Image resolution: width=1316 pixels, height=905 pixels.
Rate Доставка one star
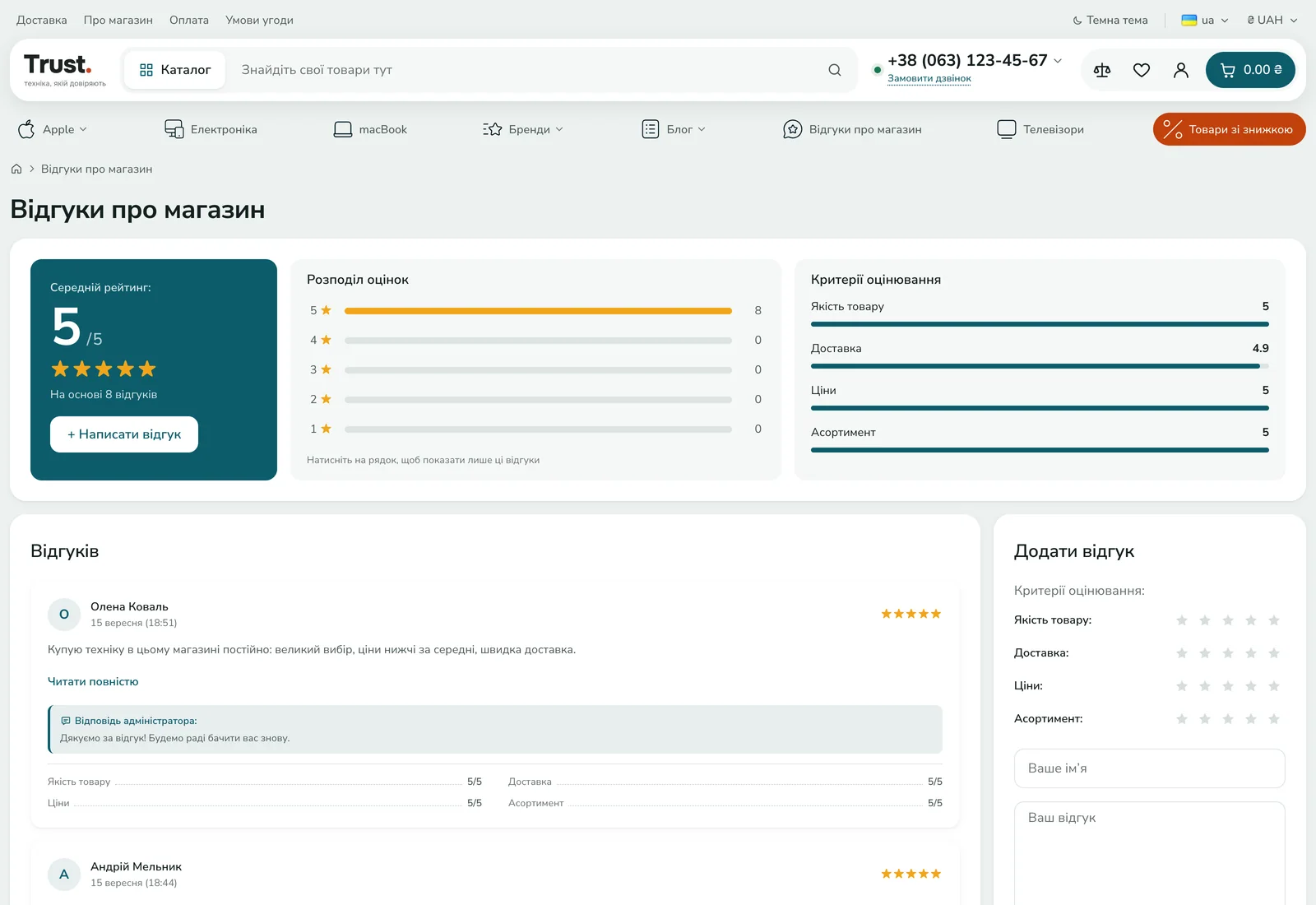coord(1182,653)
